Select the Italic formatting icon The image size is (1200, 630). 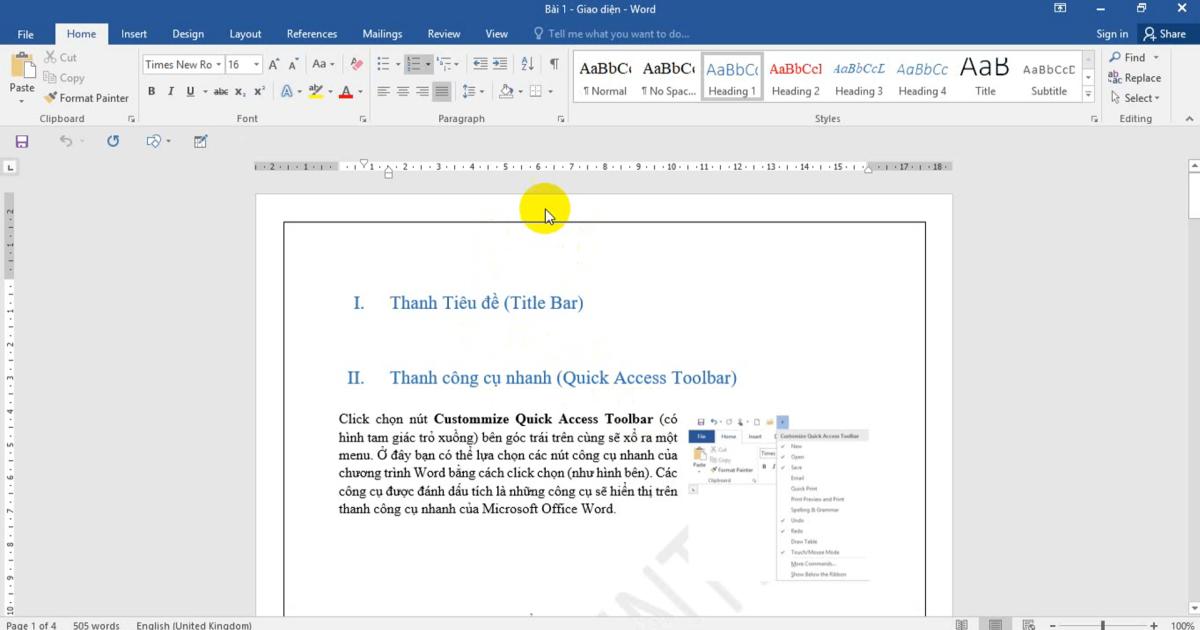[x=170, y=91]
